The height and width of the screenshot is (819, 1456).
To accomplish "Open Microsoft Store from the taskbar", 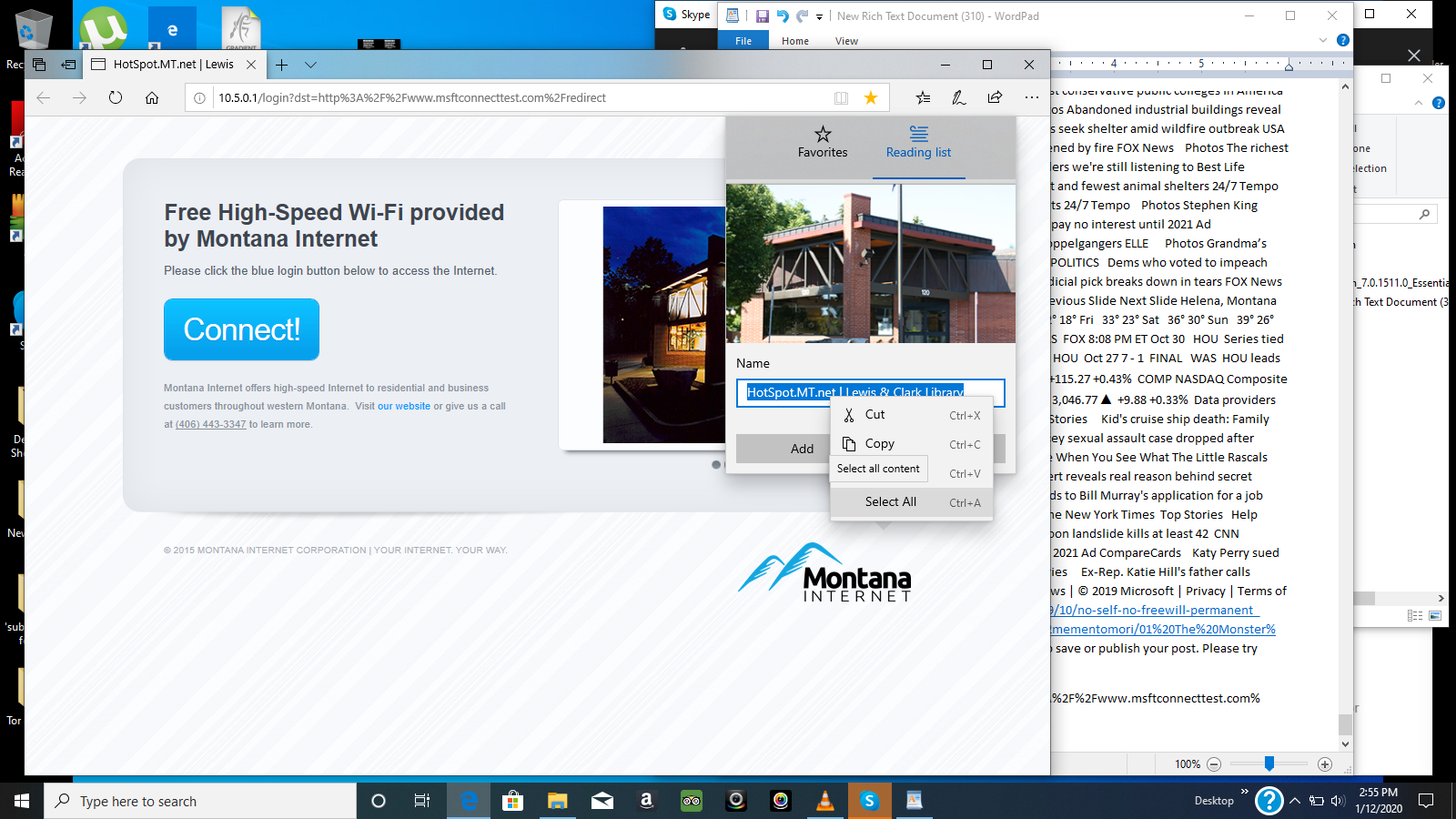I will pos(513,801).
